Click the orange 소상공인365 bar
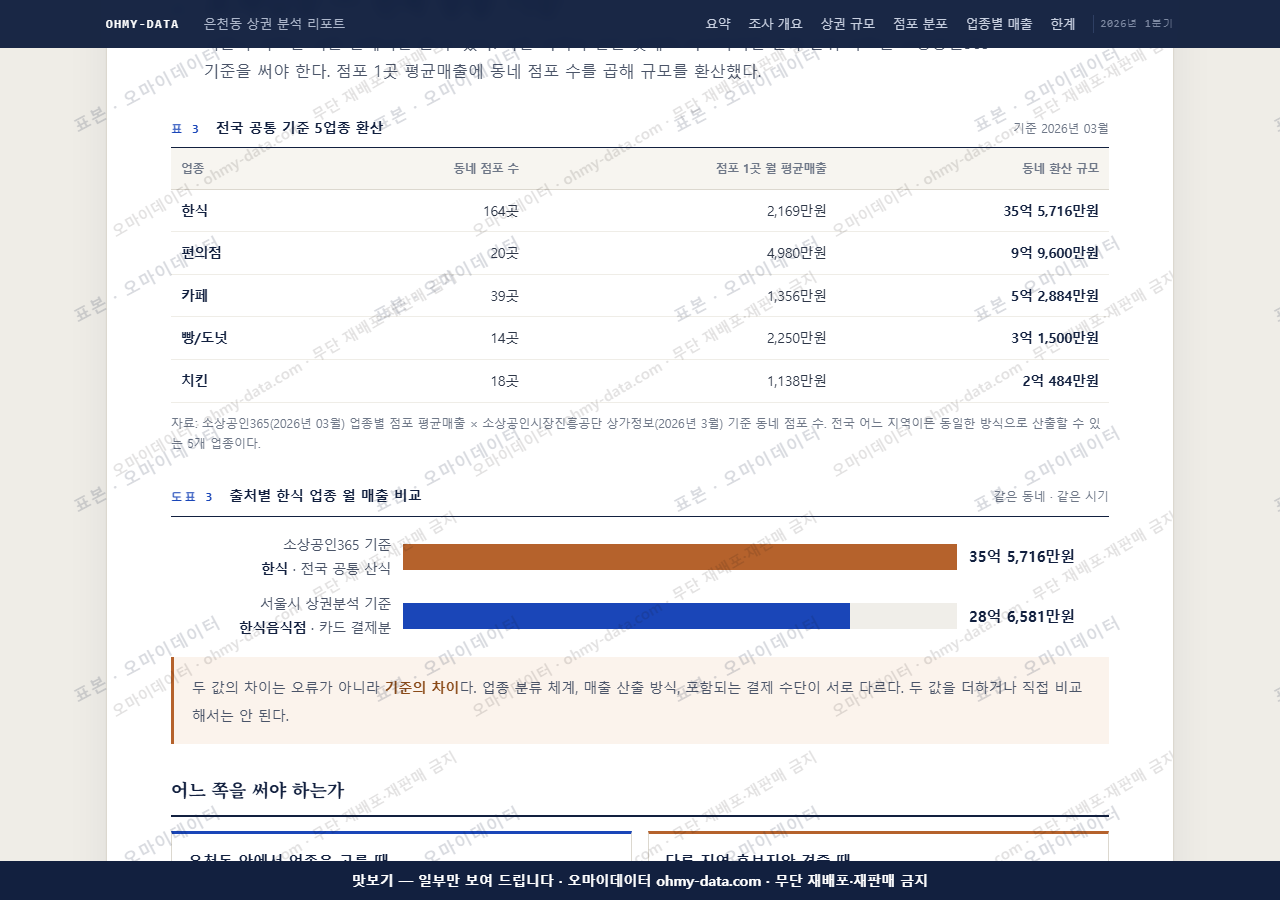 680,557
